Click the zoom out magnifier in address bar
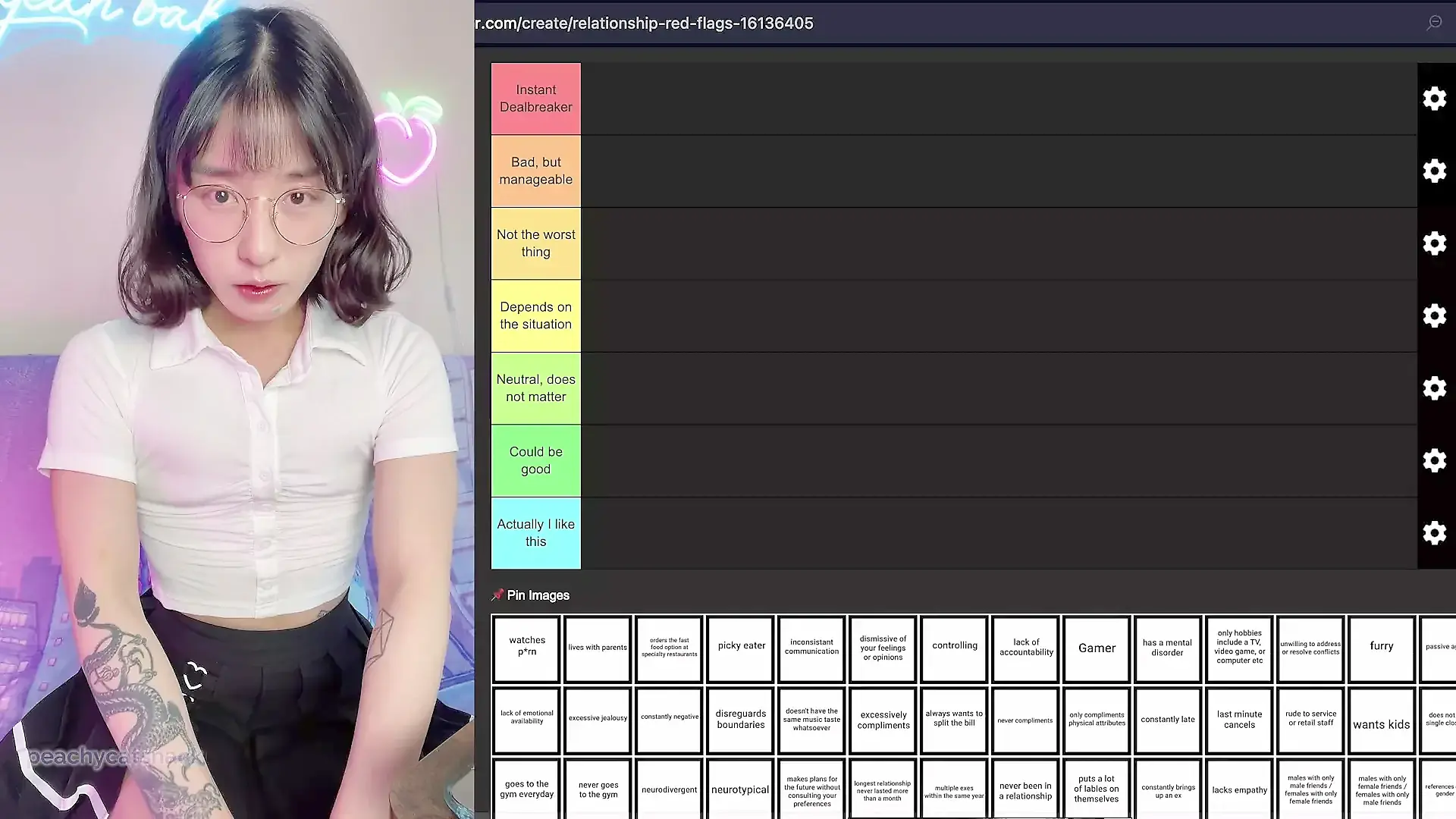 coord(1434,23)
